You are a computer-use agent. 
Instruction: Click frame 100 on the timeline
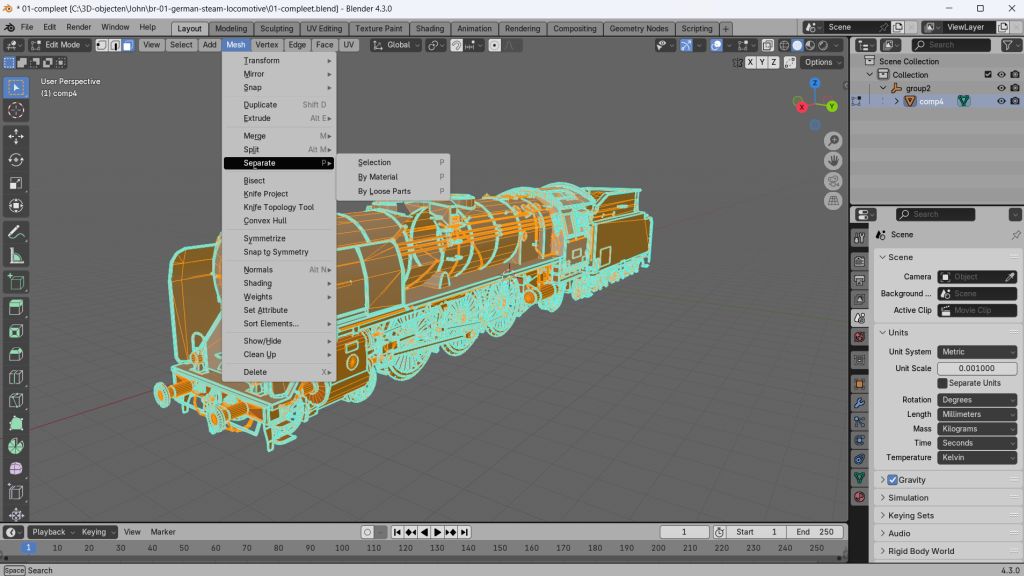coord(342,548)
